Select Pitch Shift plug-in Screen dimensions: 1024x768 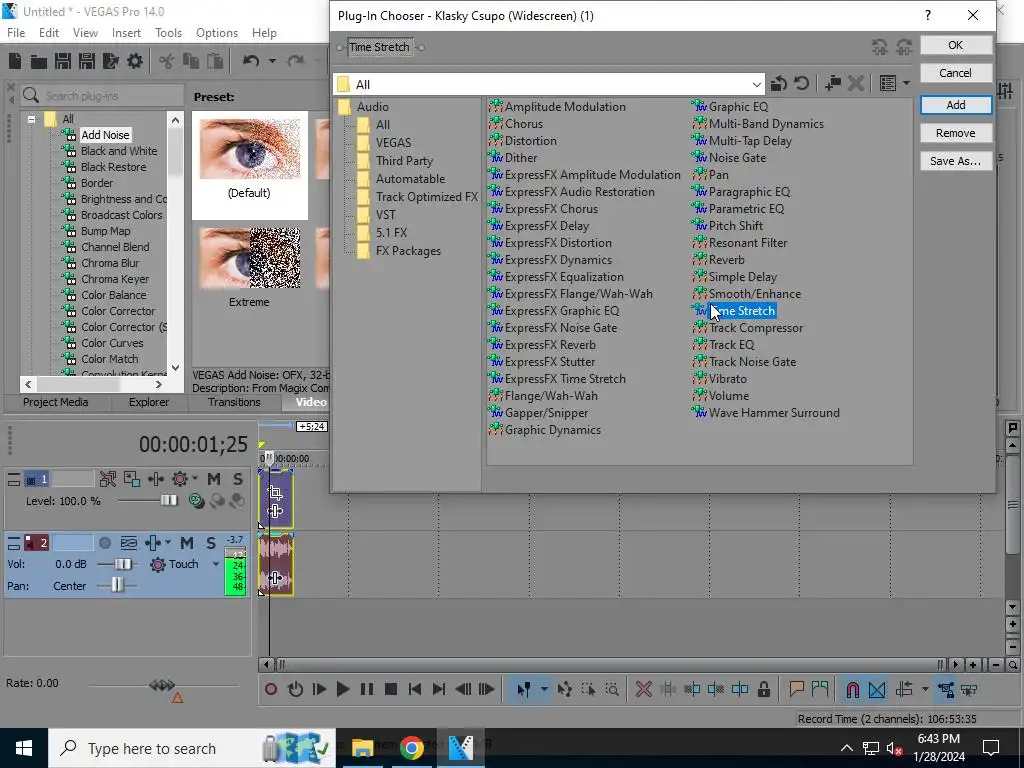[x=735, y=226]
